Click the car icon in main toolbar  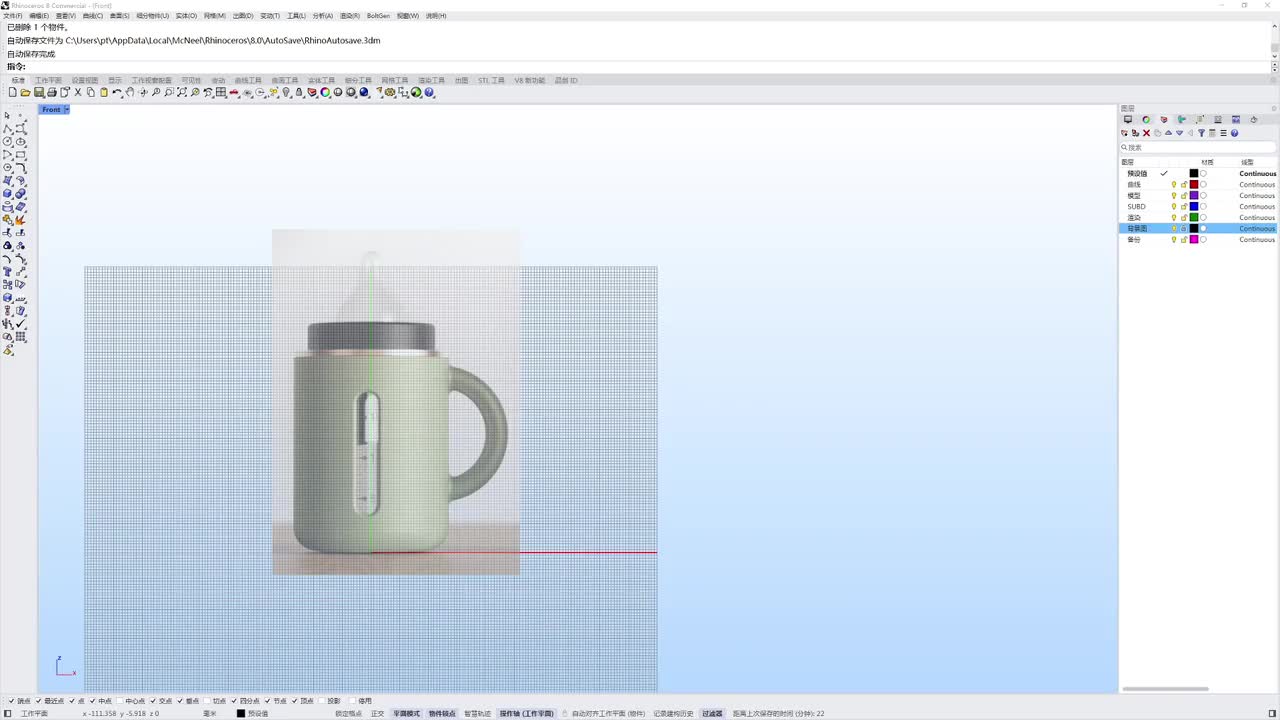pyautogui.click(x=234, y=92)
